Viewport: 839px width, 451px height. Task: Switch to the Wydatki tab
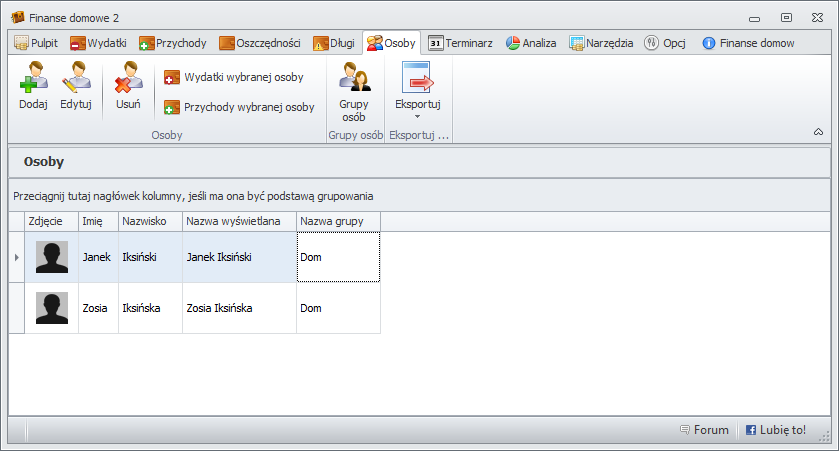point(98,43)
